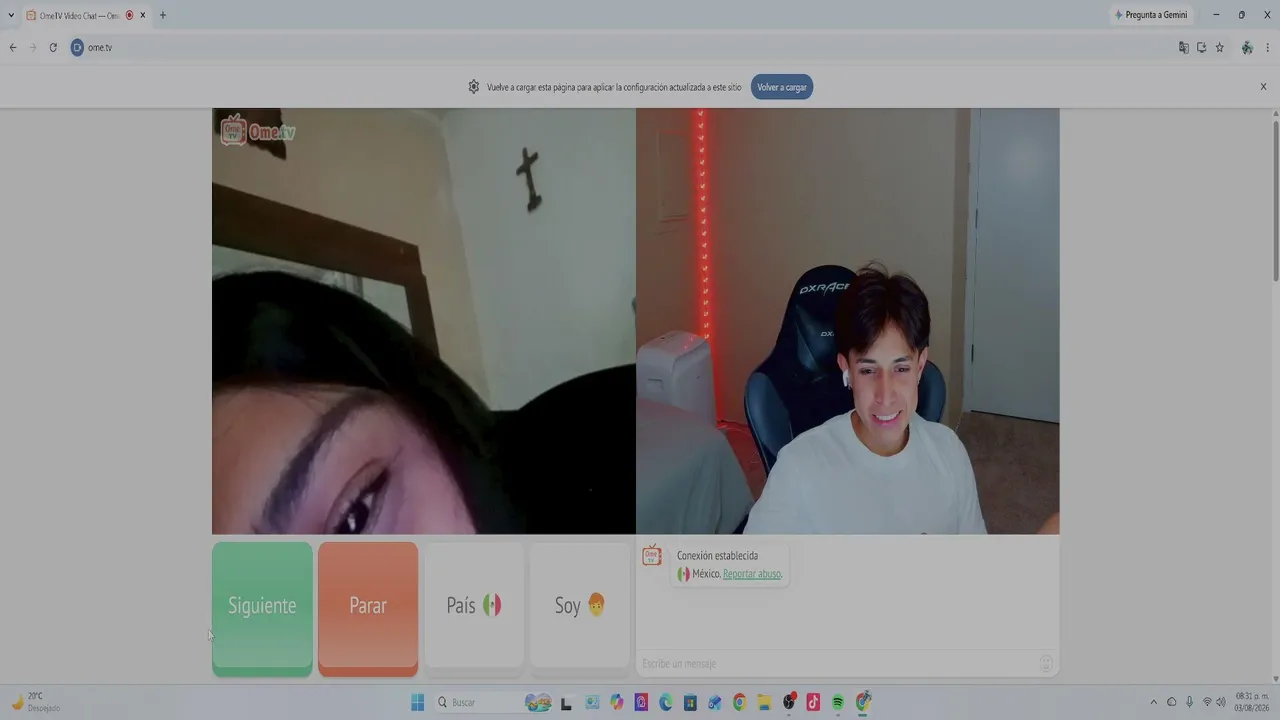Go forward to the next page
1280x720 pixels.
click(x=33, y=47)
